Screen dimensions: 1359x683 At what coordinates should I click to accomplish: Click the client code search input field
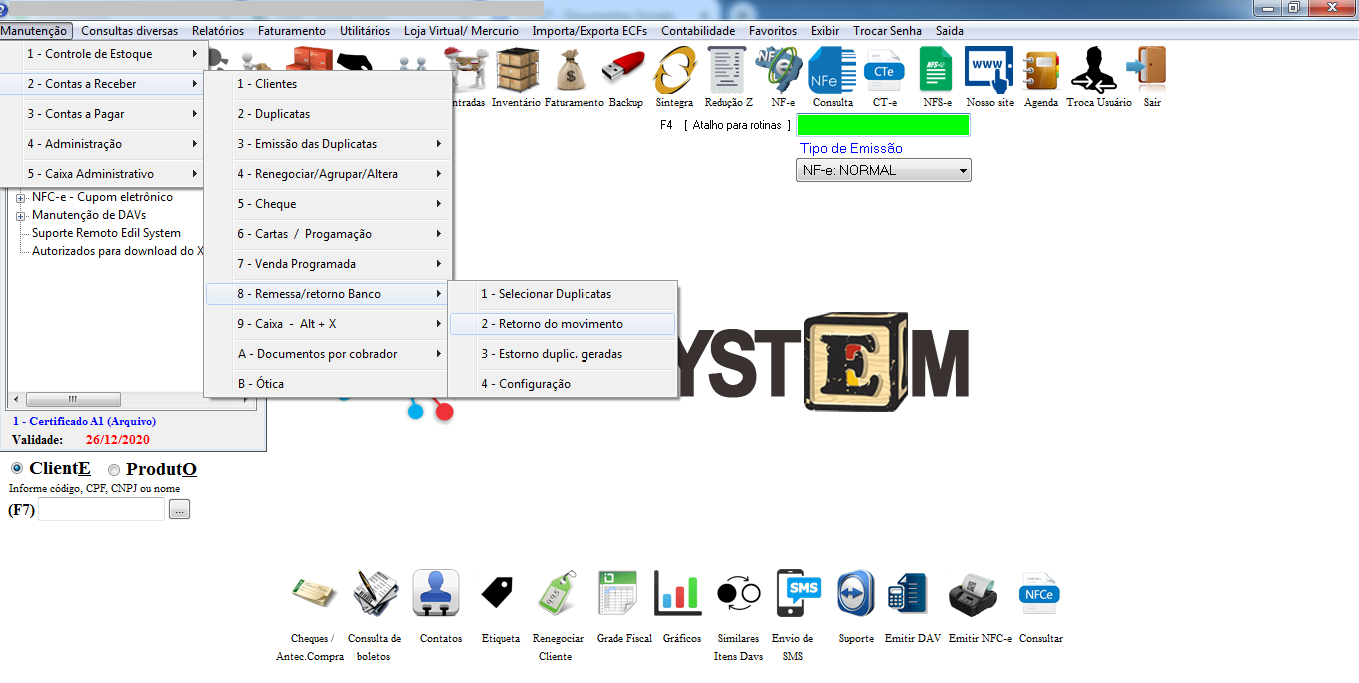(x=101, y=510)
